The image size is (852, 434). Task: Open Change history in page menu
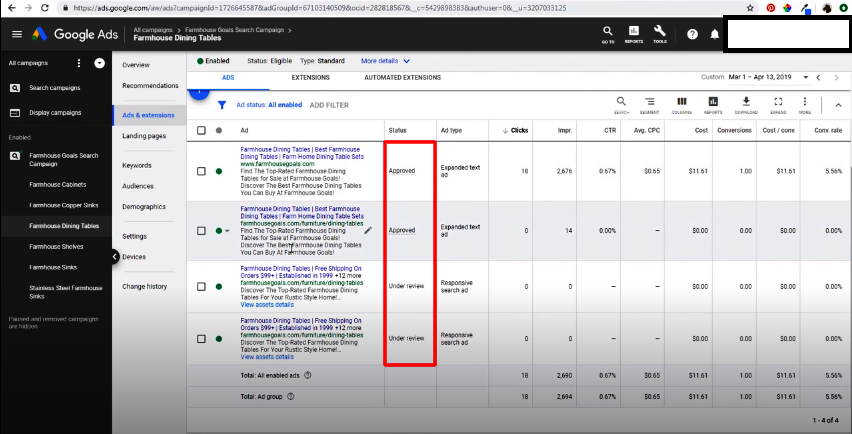point(145,286)
